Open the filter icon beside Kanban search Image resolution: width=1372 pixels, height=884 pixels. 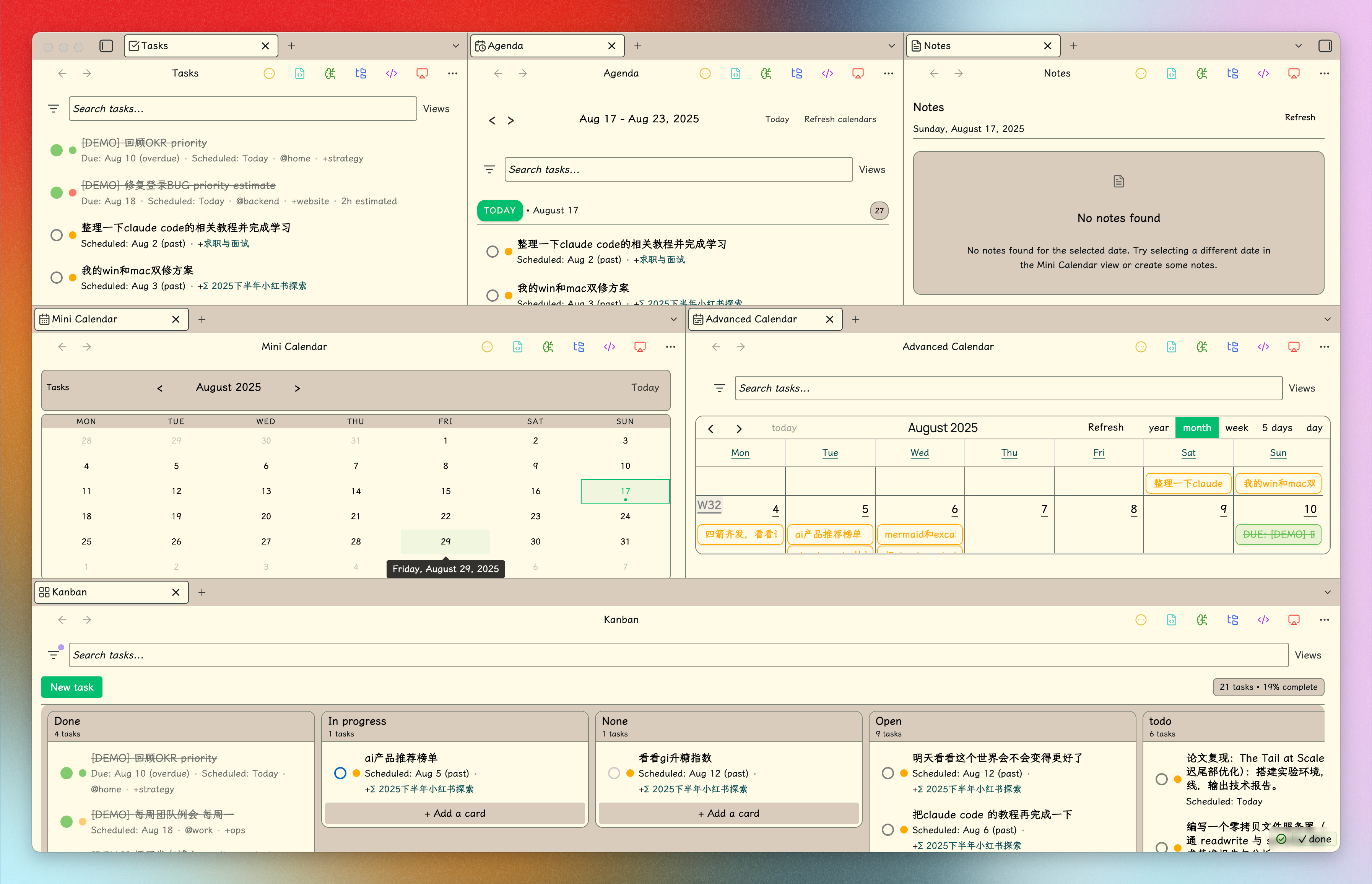(x=54, y=655)
